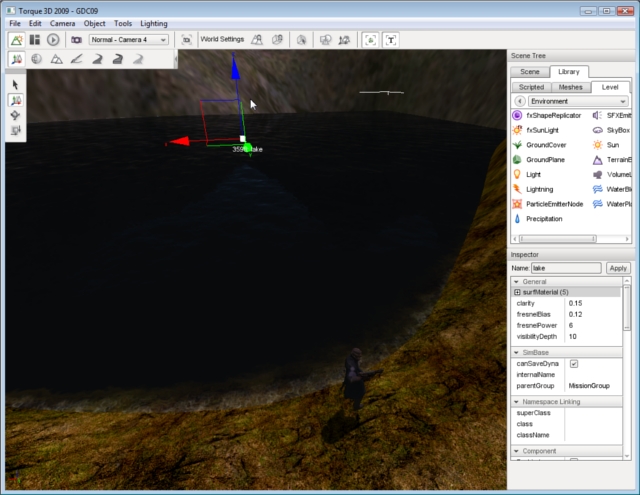Click the play button in toolbar

52,40
